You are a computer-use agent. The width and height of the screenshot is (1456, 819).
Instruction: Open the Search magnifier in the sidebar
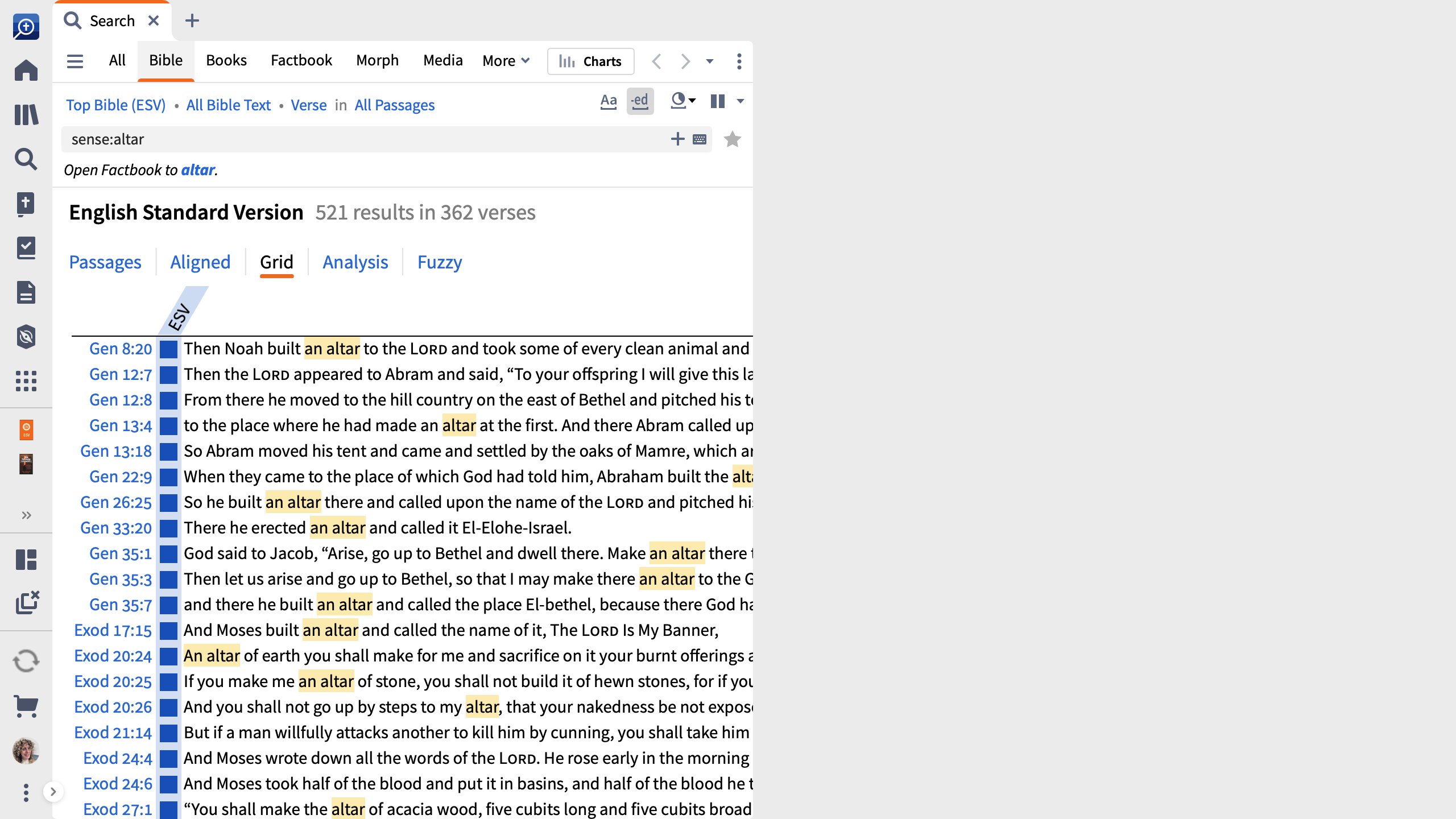click(26, 159)
